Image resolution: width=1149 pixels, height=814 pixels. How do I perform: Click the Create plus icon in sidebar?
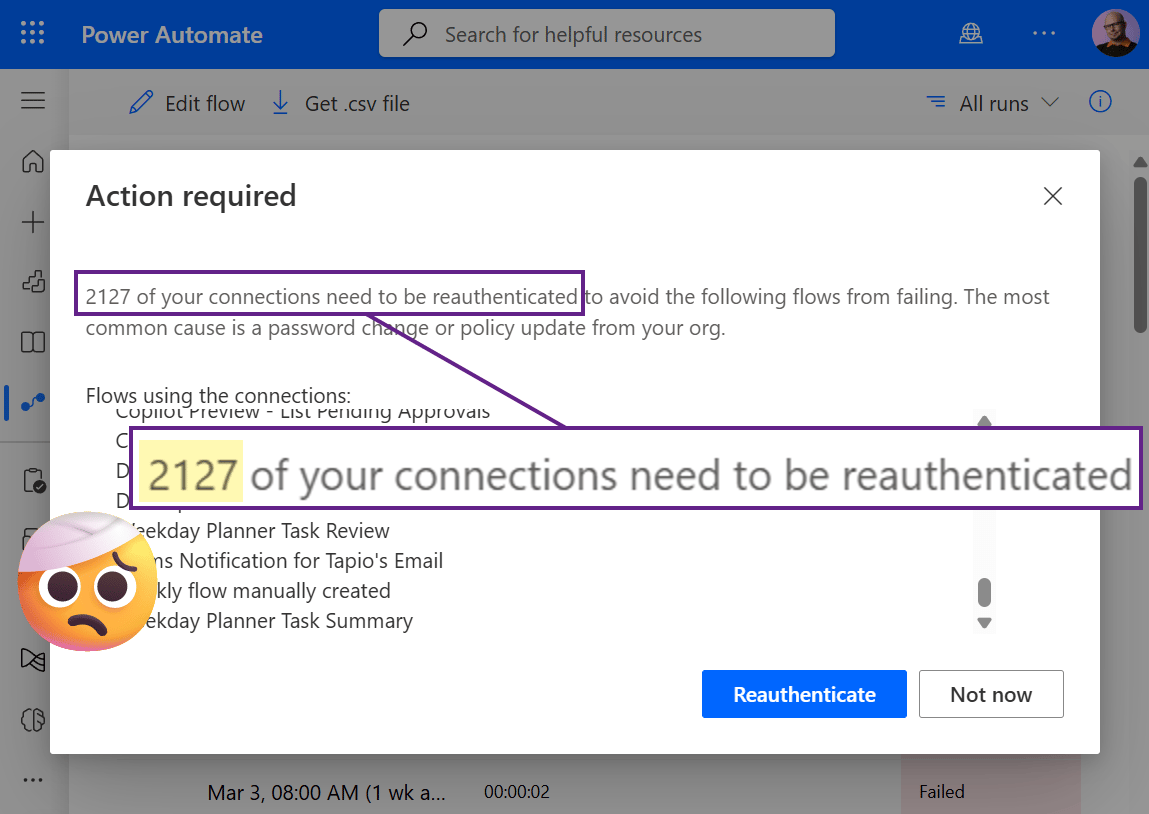click(33, 222)
